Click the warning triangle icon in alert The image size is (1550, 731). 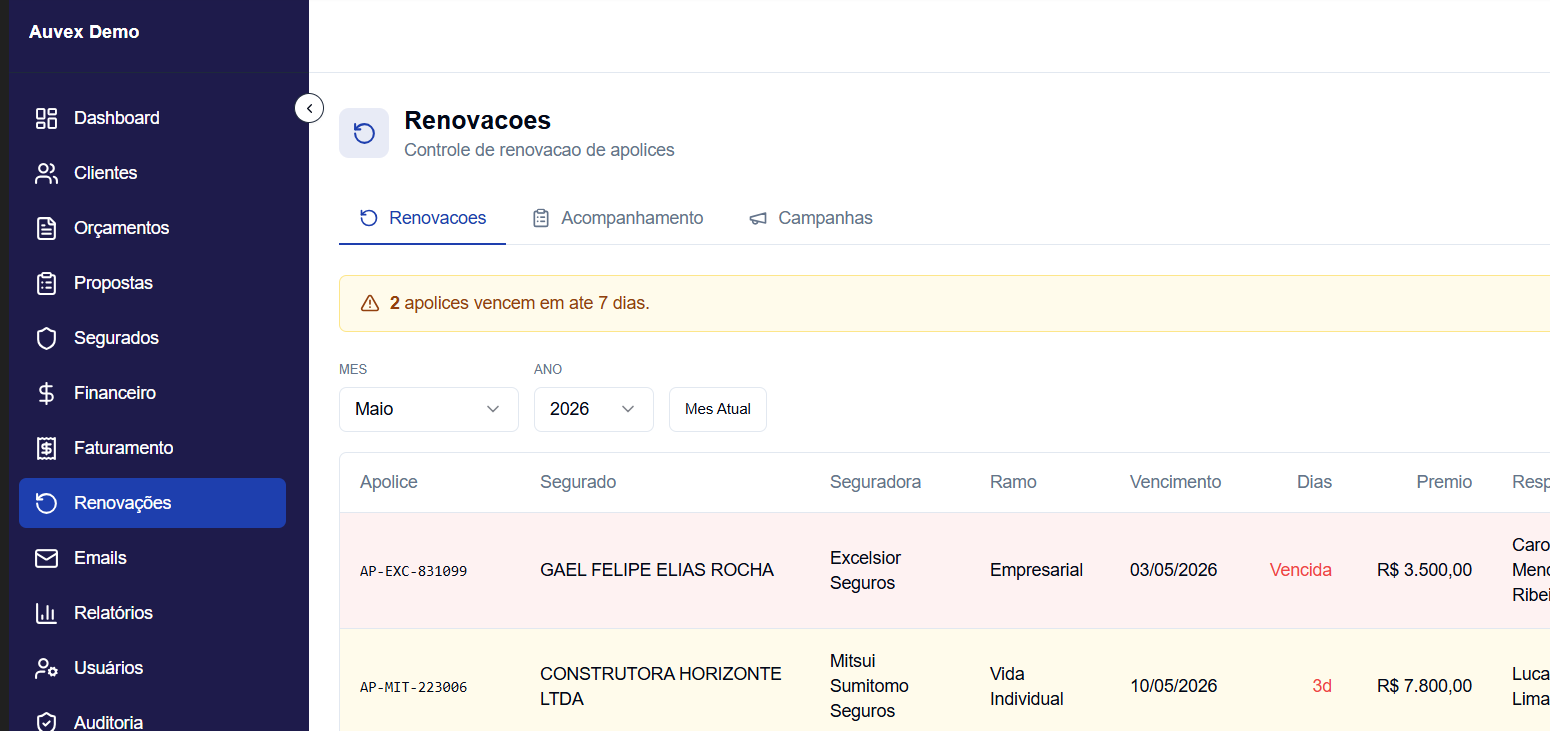click(370, 303)
